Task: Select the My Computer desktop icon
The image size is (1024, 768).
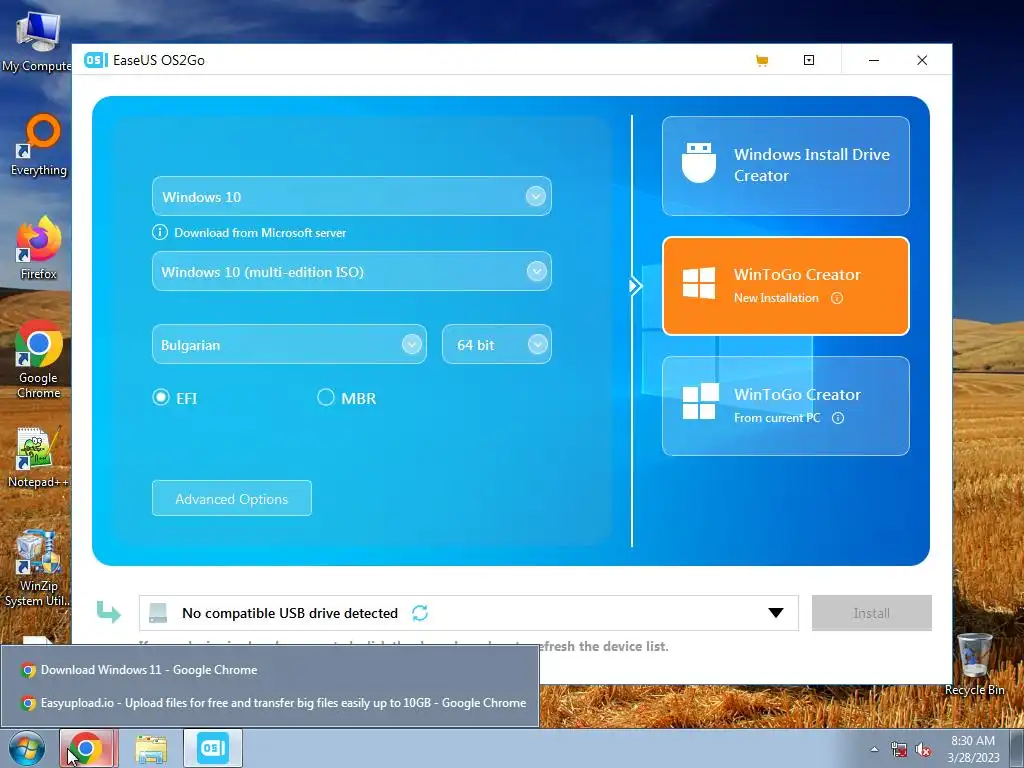Action: click(x=37, y=42)
